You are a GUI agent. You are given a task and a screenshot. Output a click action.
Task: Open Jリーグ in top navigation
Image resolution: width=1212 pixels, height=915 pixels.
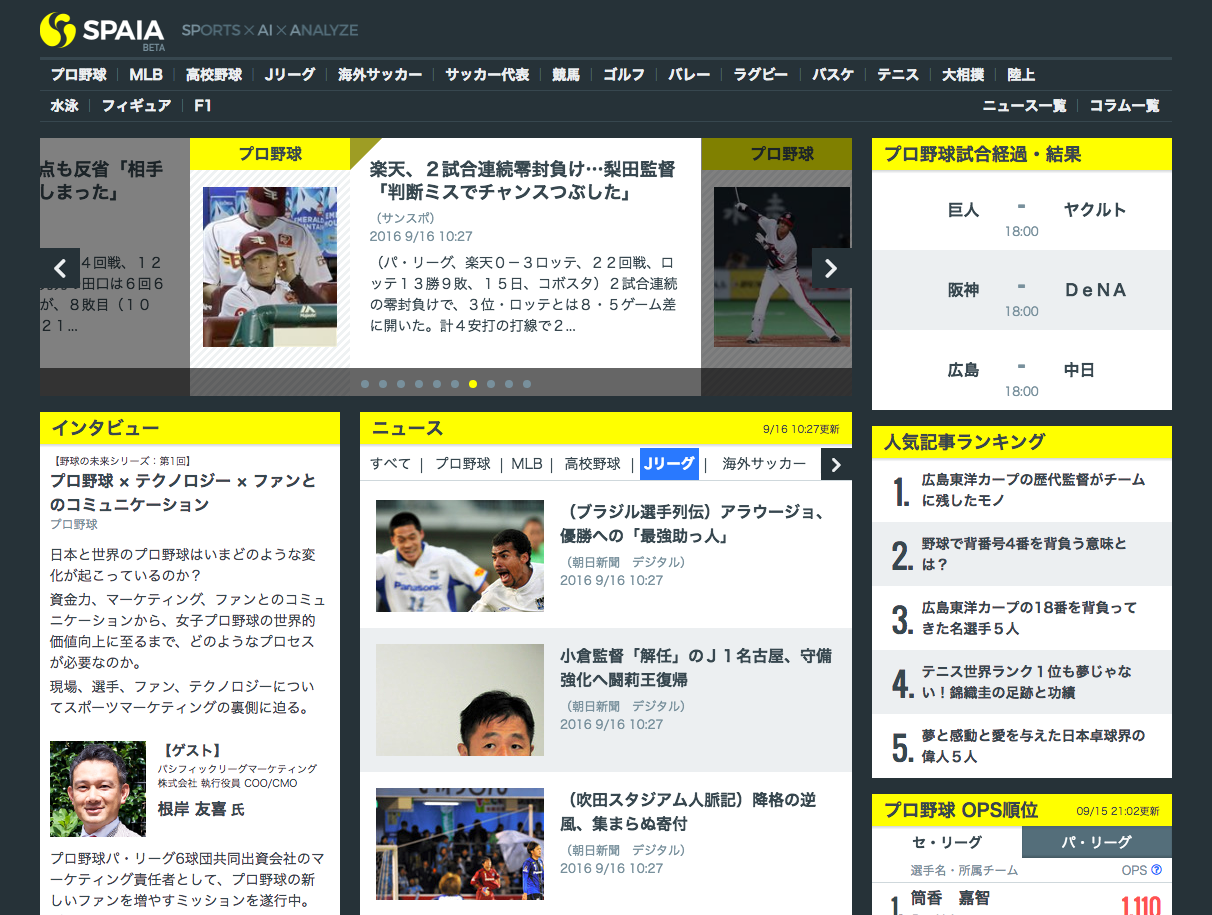290,74
